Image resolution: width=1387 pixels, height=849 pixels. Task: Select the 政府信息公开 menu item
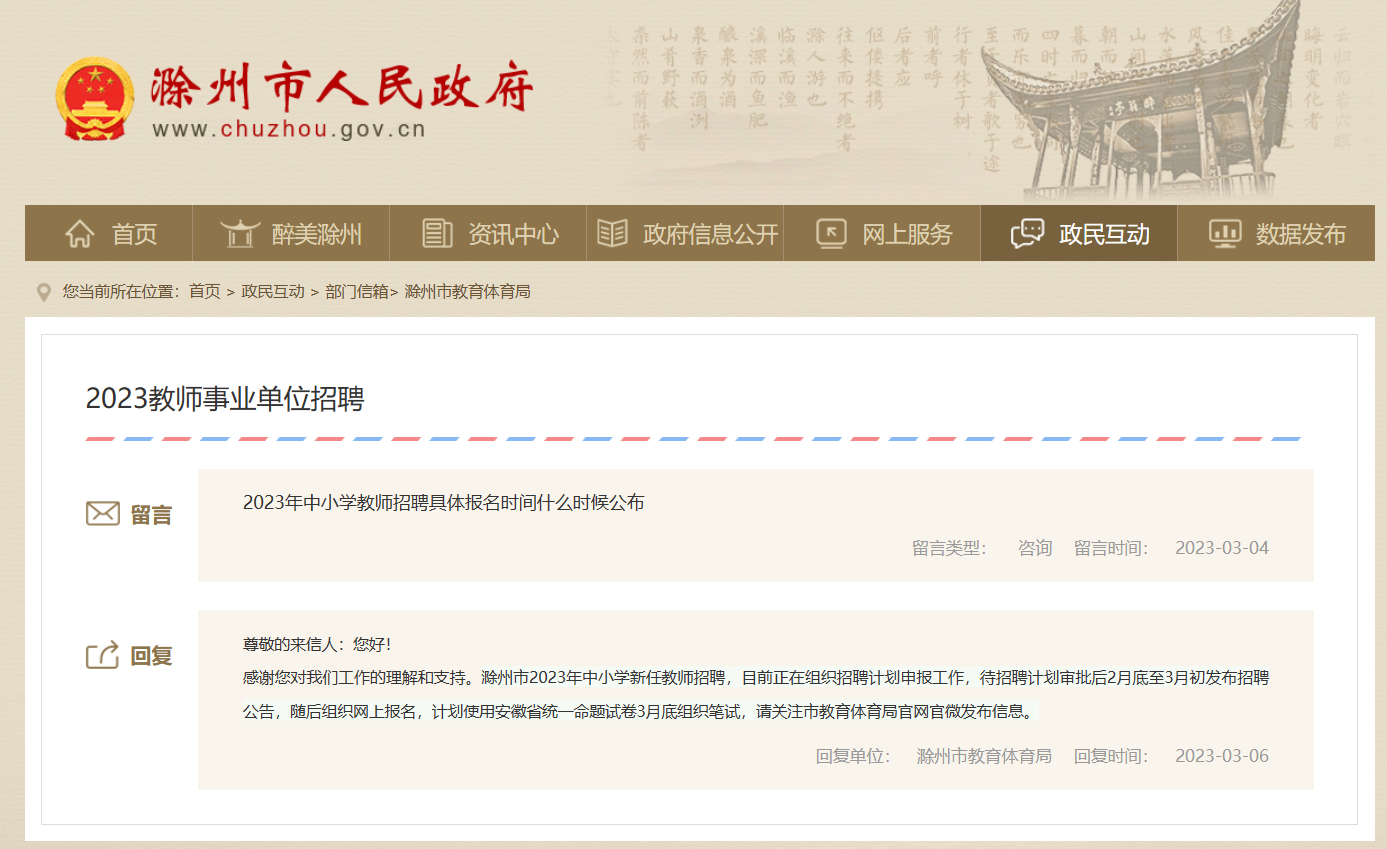pyautogui.click(x=710, y=234)
